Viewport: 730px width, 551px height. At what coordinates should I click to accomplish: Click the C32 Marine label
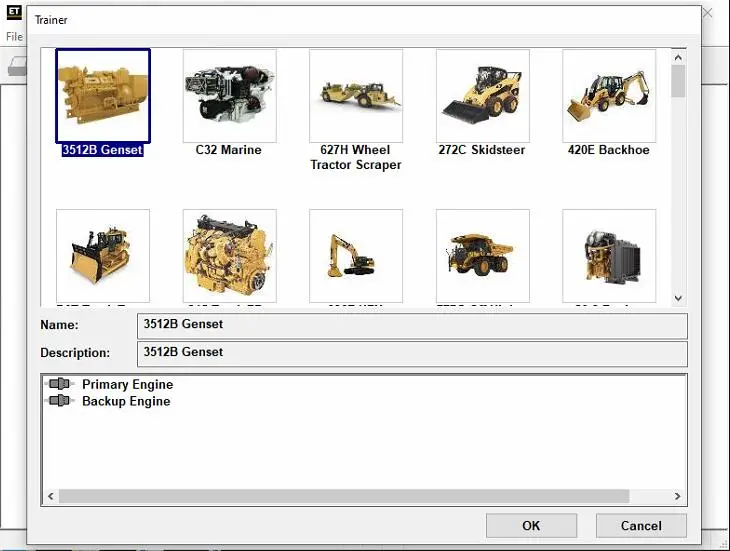[x=229, y=150]
